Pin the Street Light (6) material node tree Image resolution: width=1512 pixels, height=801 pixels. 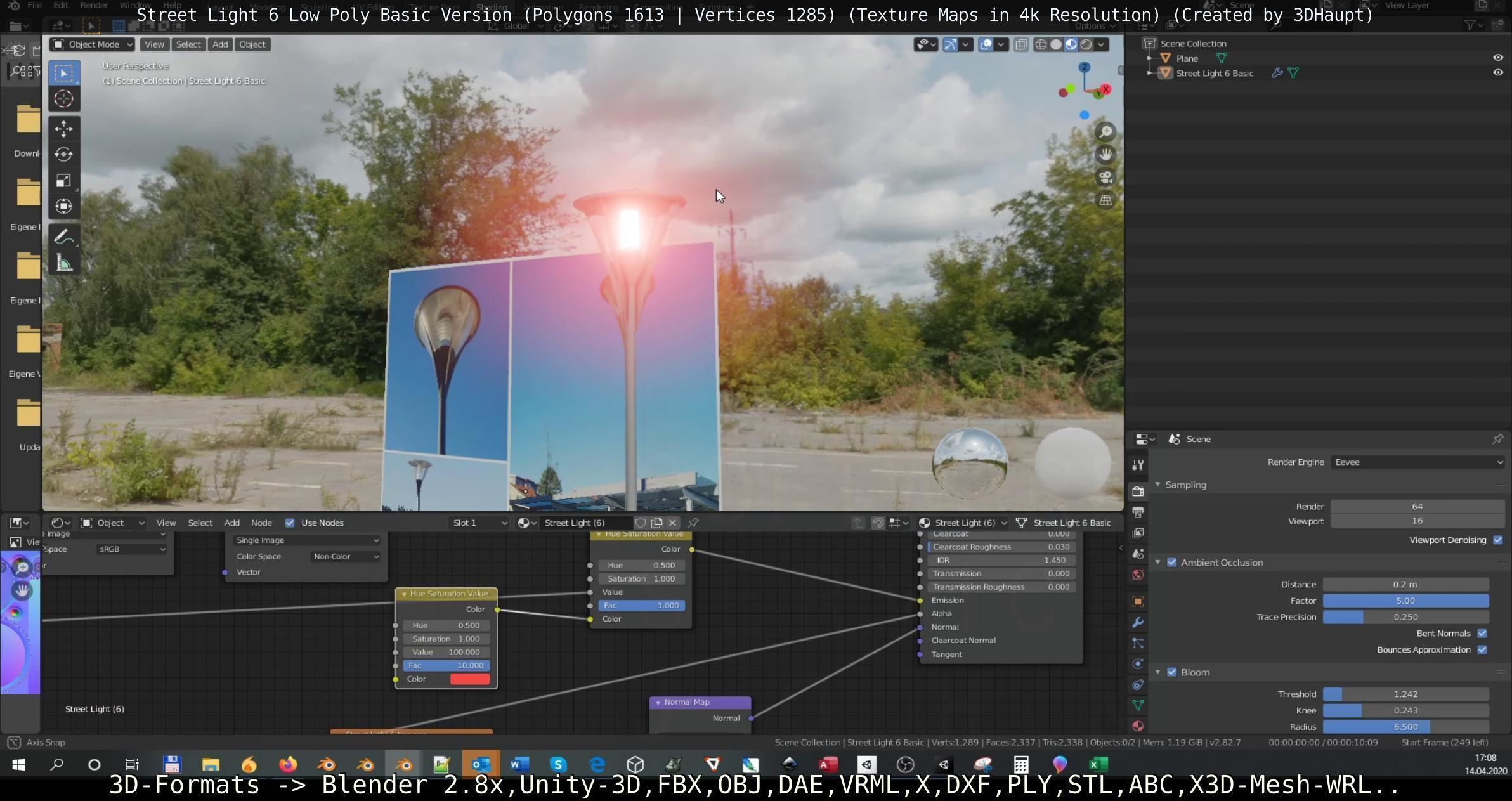[693, 523]
